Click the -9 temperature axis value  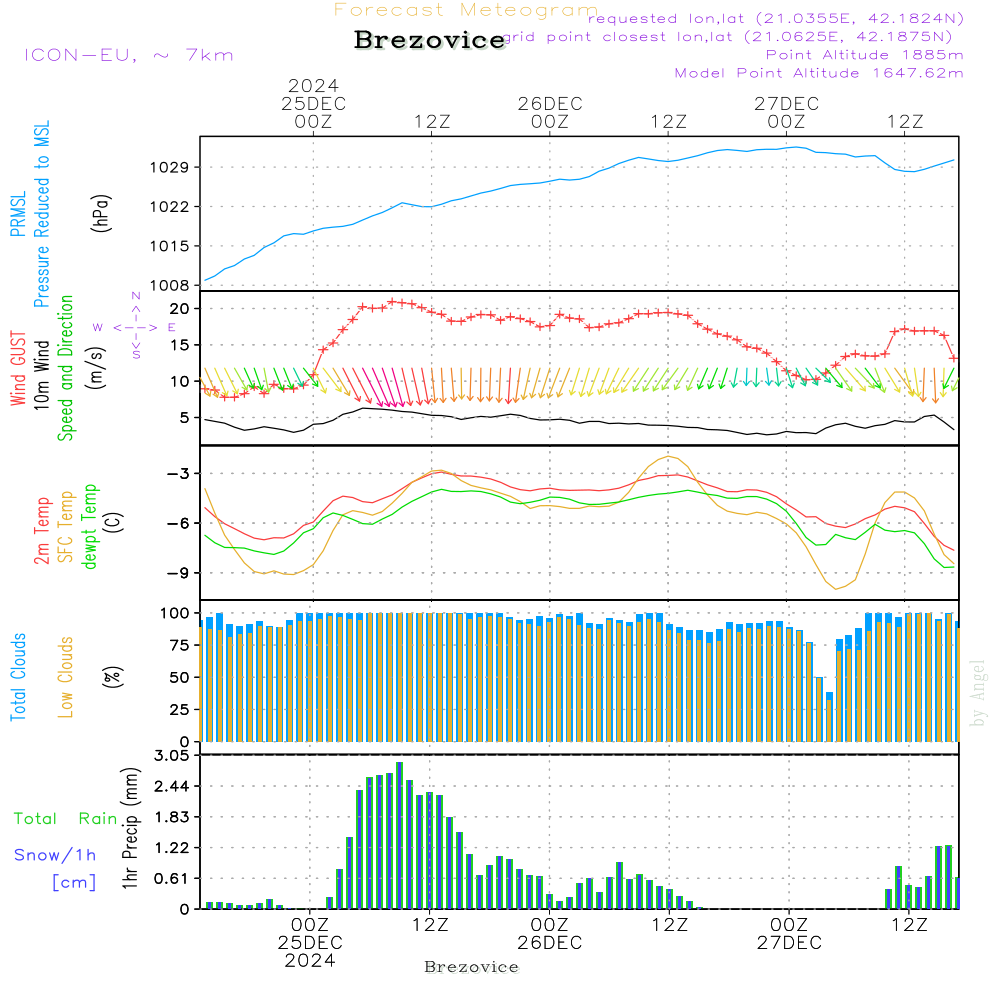pos(179,573)
